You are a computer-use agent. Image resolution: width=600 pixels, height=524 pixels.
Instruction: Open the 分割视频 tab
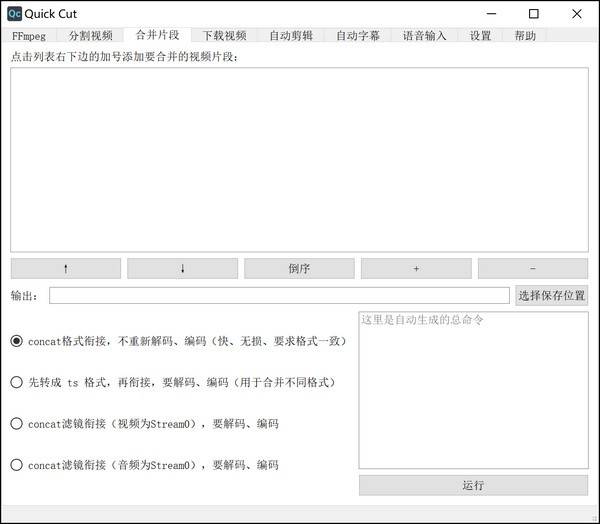pyautogui.click(x=90, y=36)
